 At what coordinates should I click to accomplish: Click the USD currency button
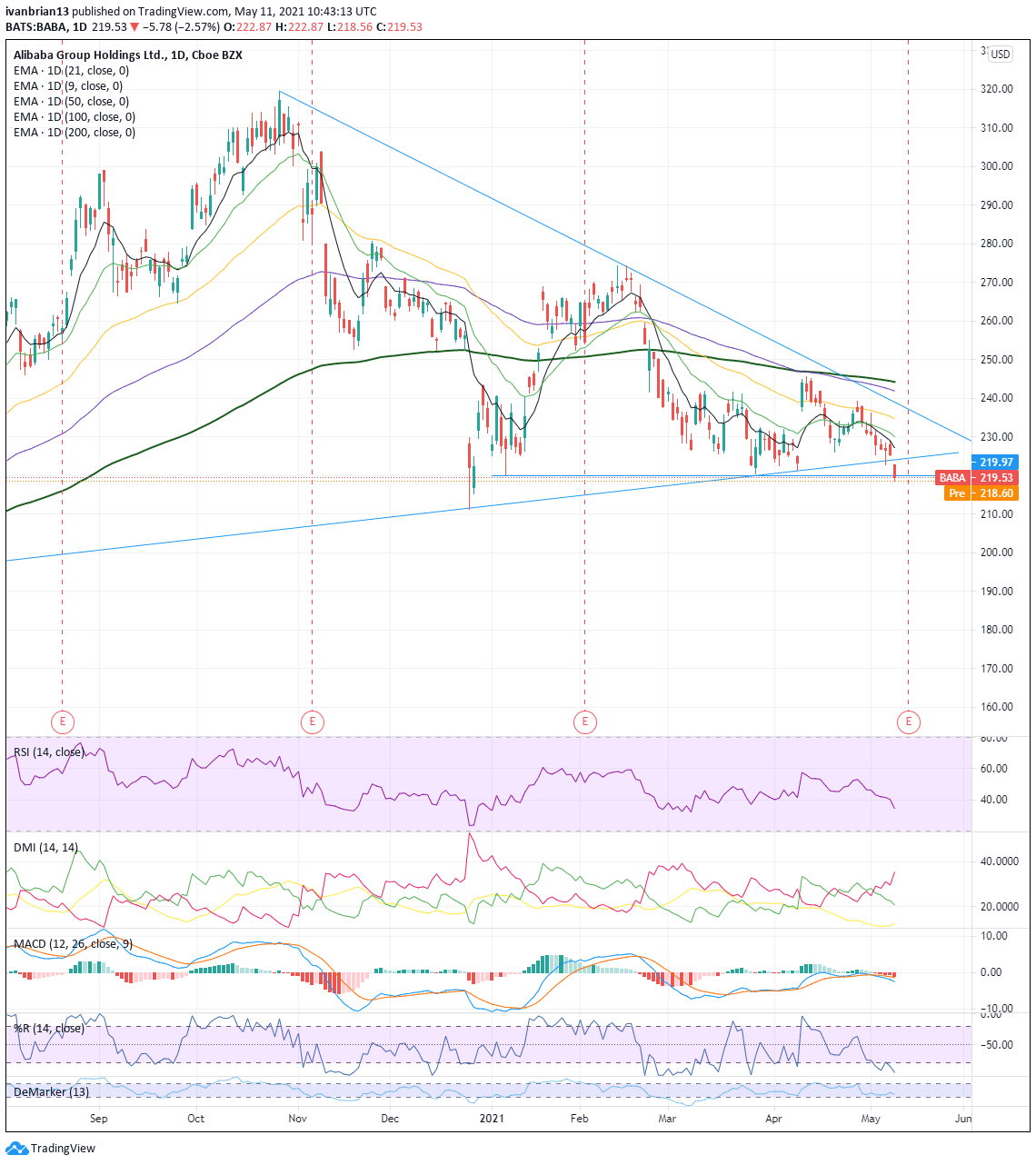[1001, 55]
